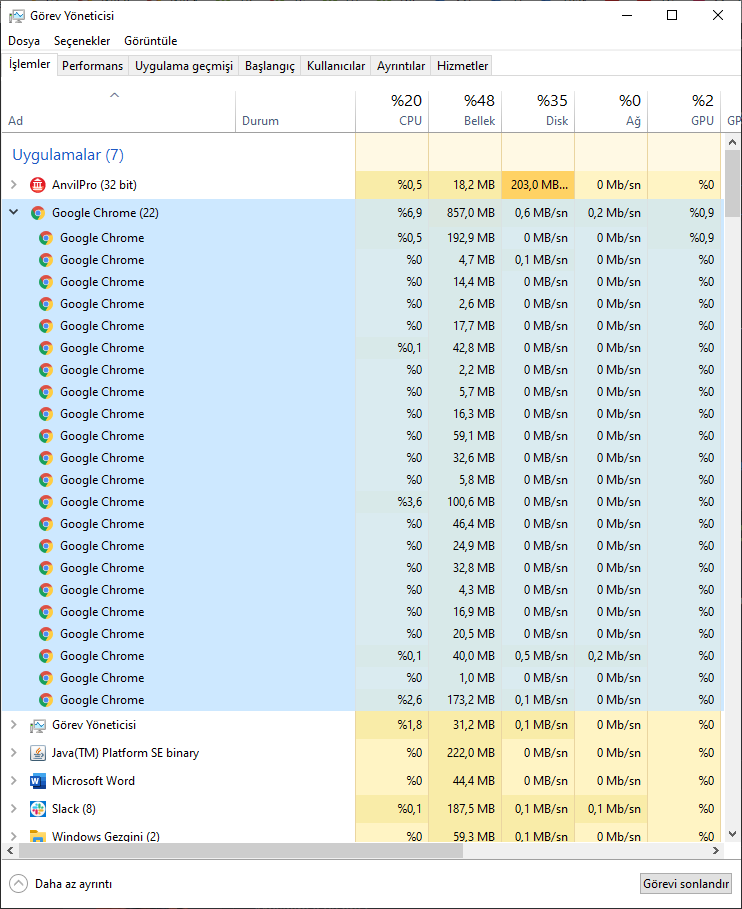This screenshot has width=742, height=909.
Task: Sort by the Ad column header
Action: pos(118,111)
